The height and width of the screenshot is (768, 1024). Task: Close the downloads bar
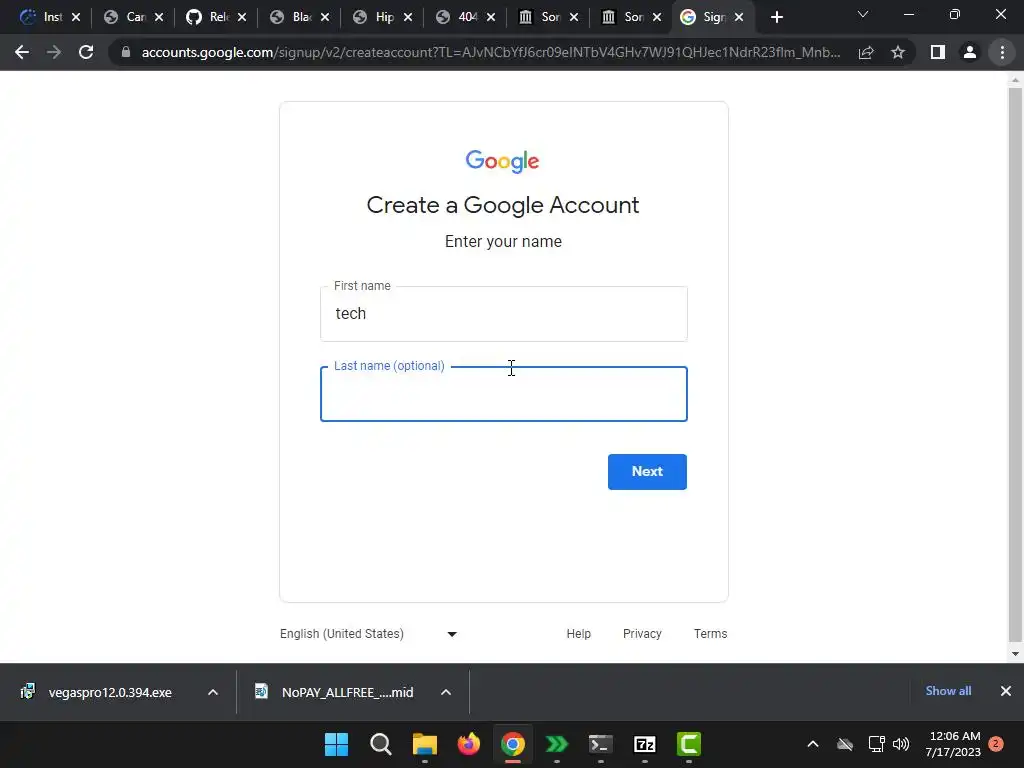(1006, 691)
